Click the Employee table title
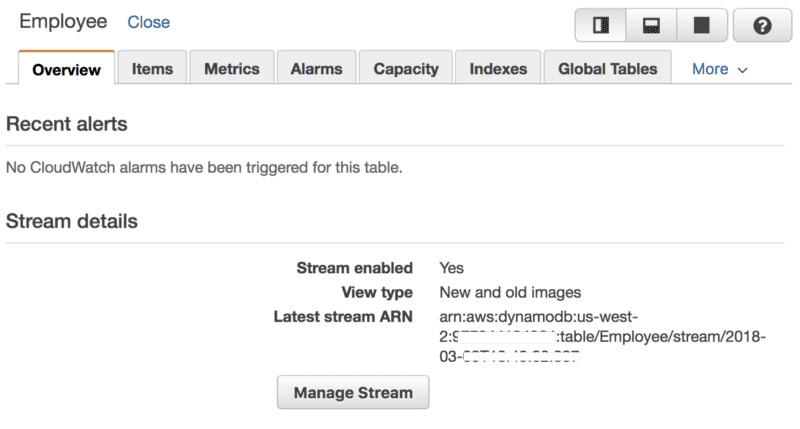This screenshot has height=429, width=800. pos(63,21)
